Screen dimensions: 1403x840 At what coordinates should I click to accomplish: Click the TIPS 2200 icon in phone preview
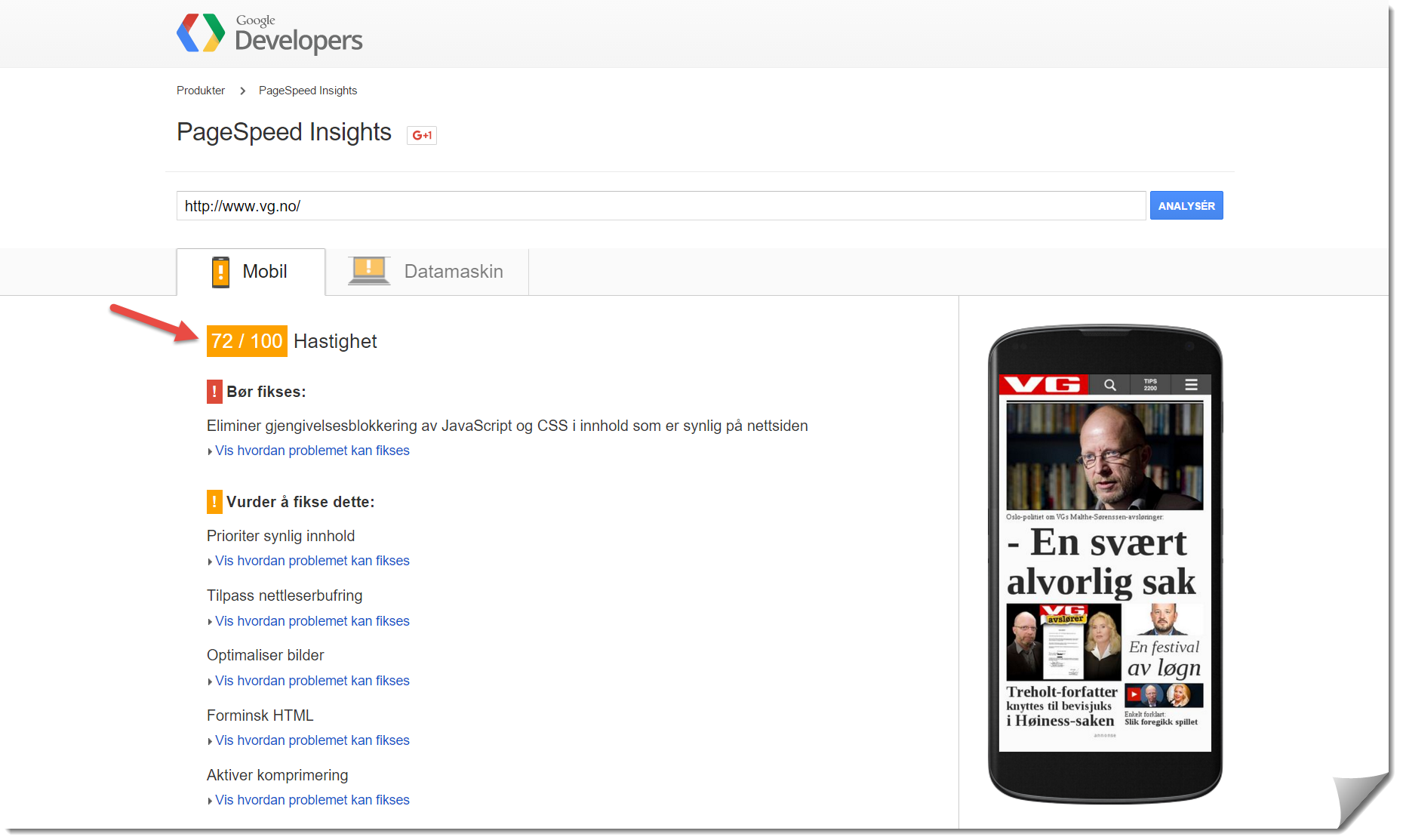[1150, 385]
